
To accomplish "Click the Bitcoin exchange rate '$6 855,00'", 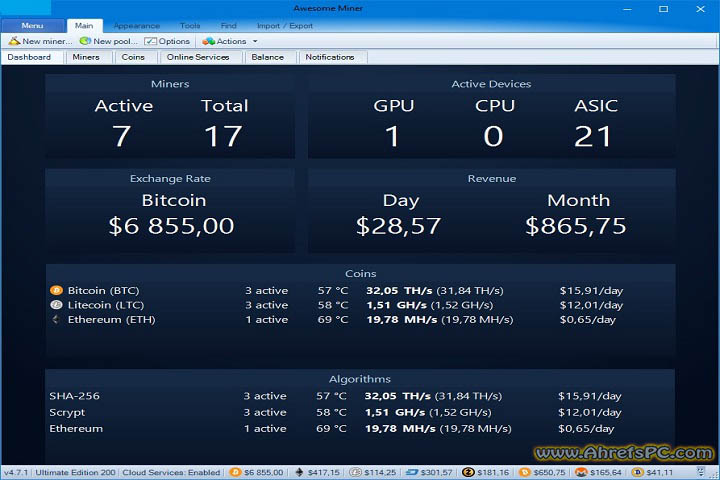I will pos(171,226).
